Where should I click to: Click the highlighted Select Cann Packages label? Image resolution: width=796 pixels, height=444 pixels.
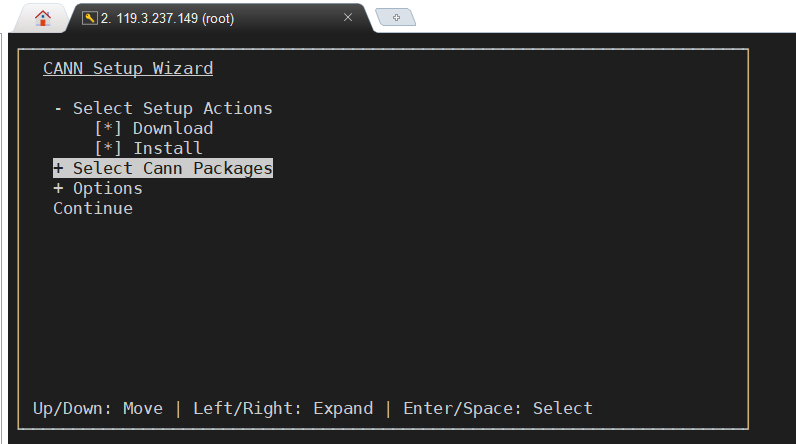point(173,168)
